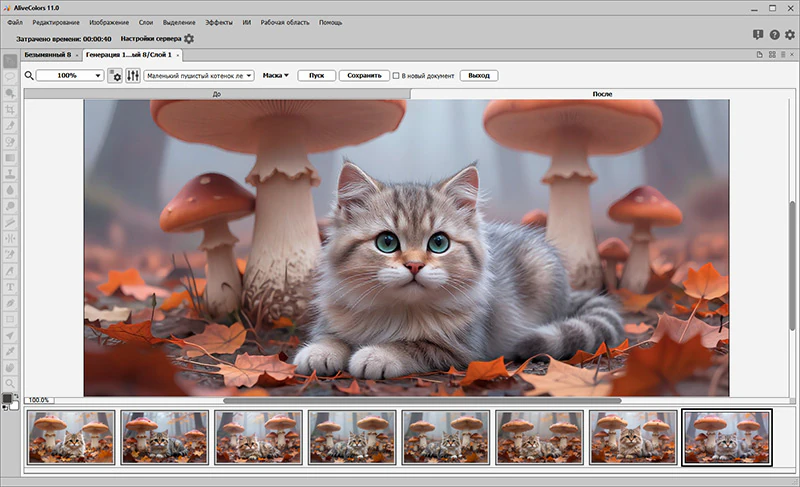Select the Lasso selection tool

coord(10,77)
